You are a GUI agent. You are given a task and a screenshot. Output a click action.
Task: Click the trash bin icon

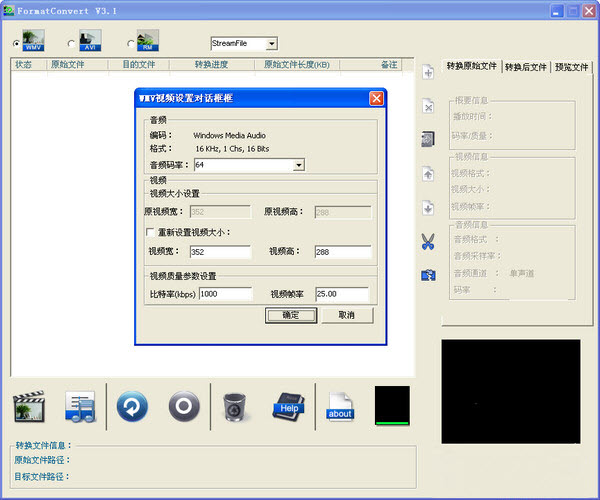pyautogui.click(x=235, y=407)
